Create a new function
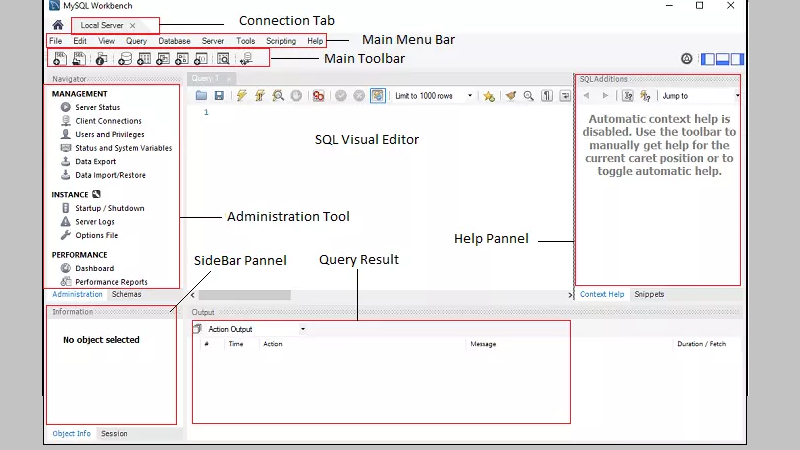This screenshot has height=450, width=800. (201, 59)
